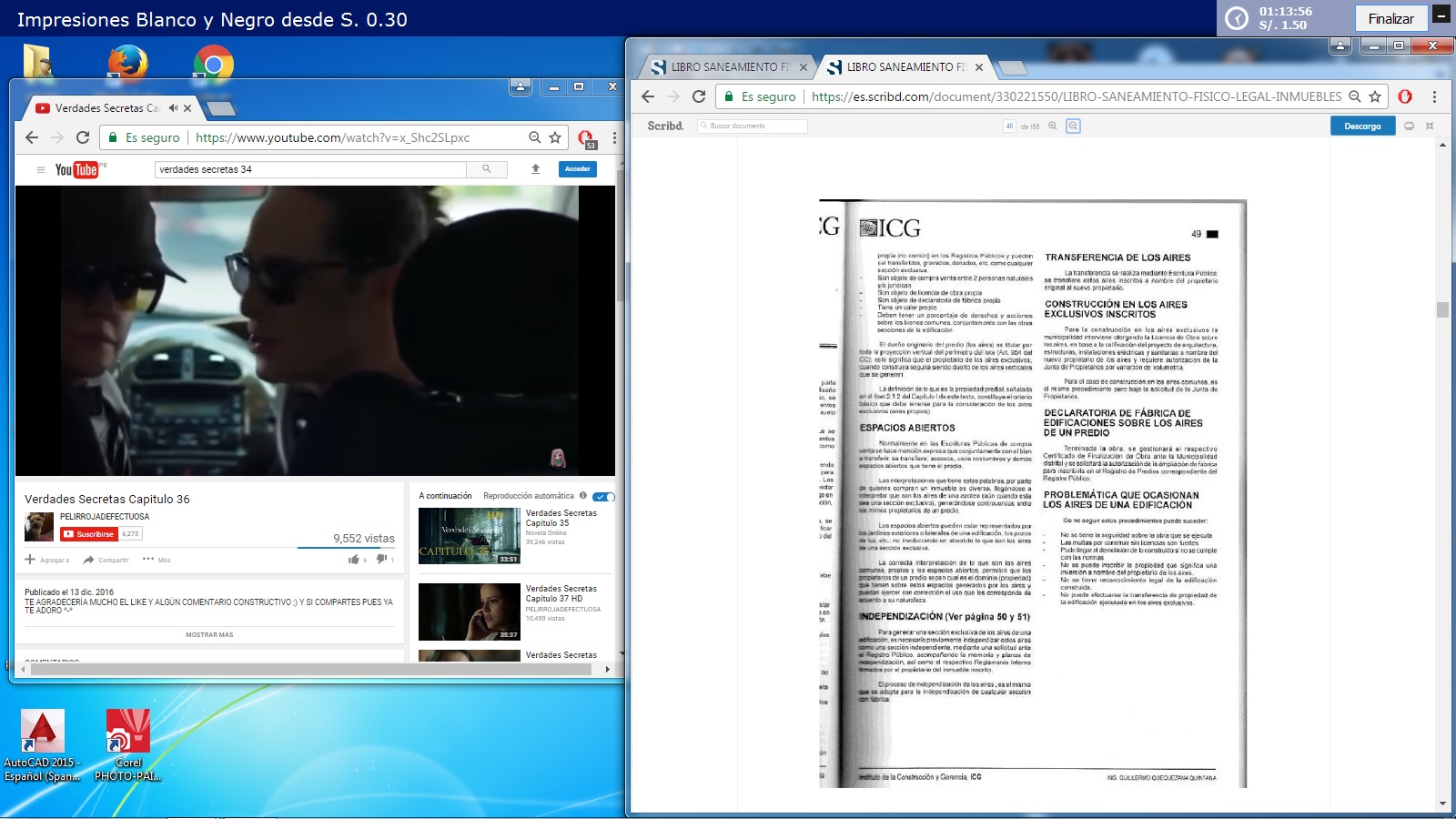Click the YouTube search magnifier button
Screen dimensions: 1456x819
[x=486, y=169]
